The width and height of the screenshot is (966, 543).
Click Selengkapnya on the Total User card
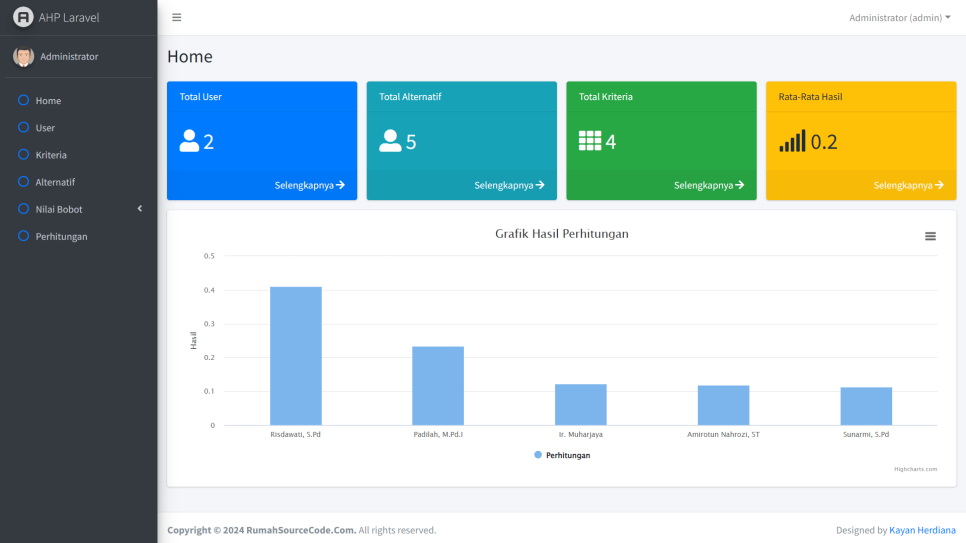tap(309, 185)
